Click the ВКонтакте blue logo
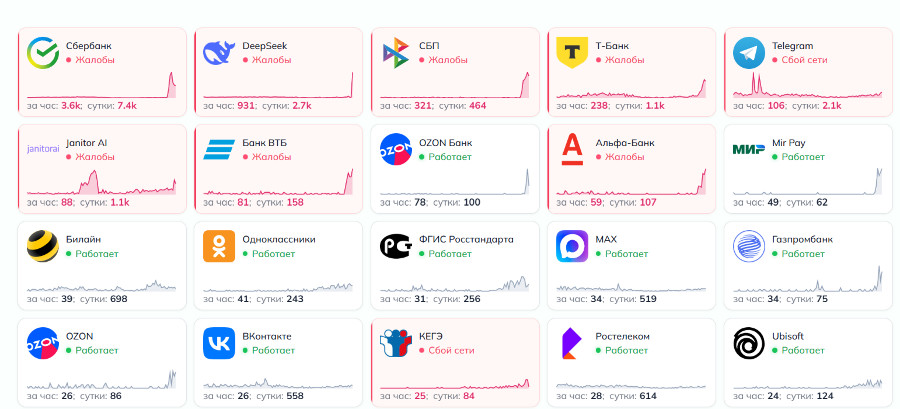The width and height of the screenshot is (900, 409). [x=218, y=343]
